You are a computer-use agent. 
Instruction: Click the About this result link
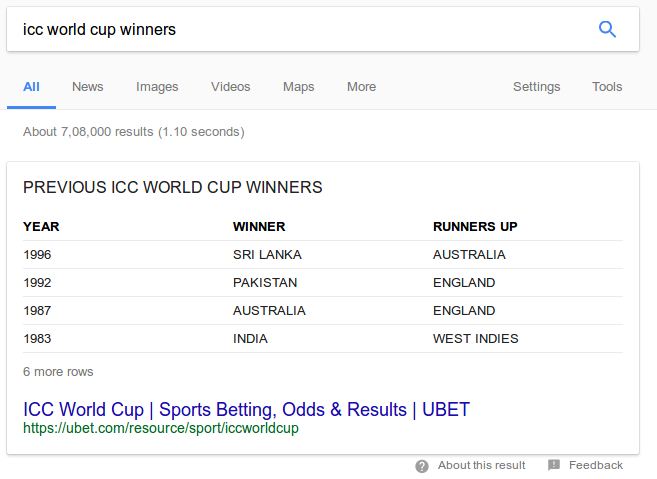pyautogui.click(x=481, y=465)
